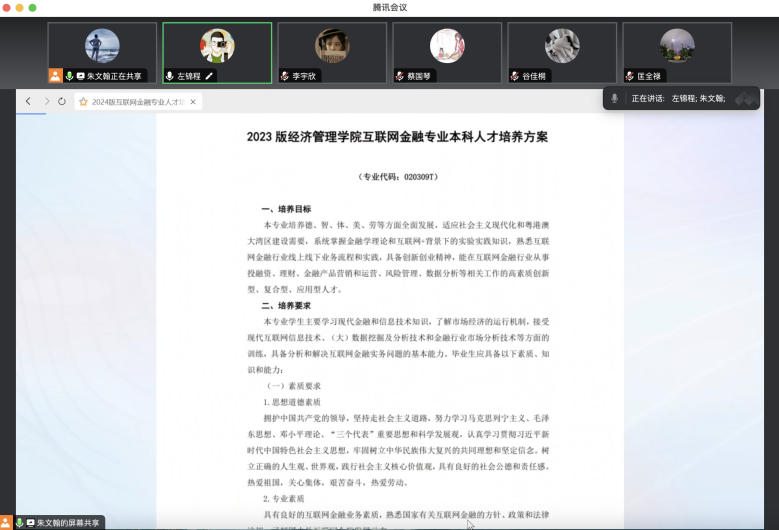Toggle the microphone icon for 左锦程
Viewport: 779px width, 530px height.
click(169, 76)
